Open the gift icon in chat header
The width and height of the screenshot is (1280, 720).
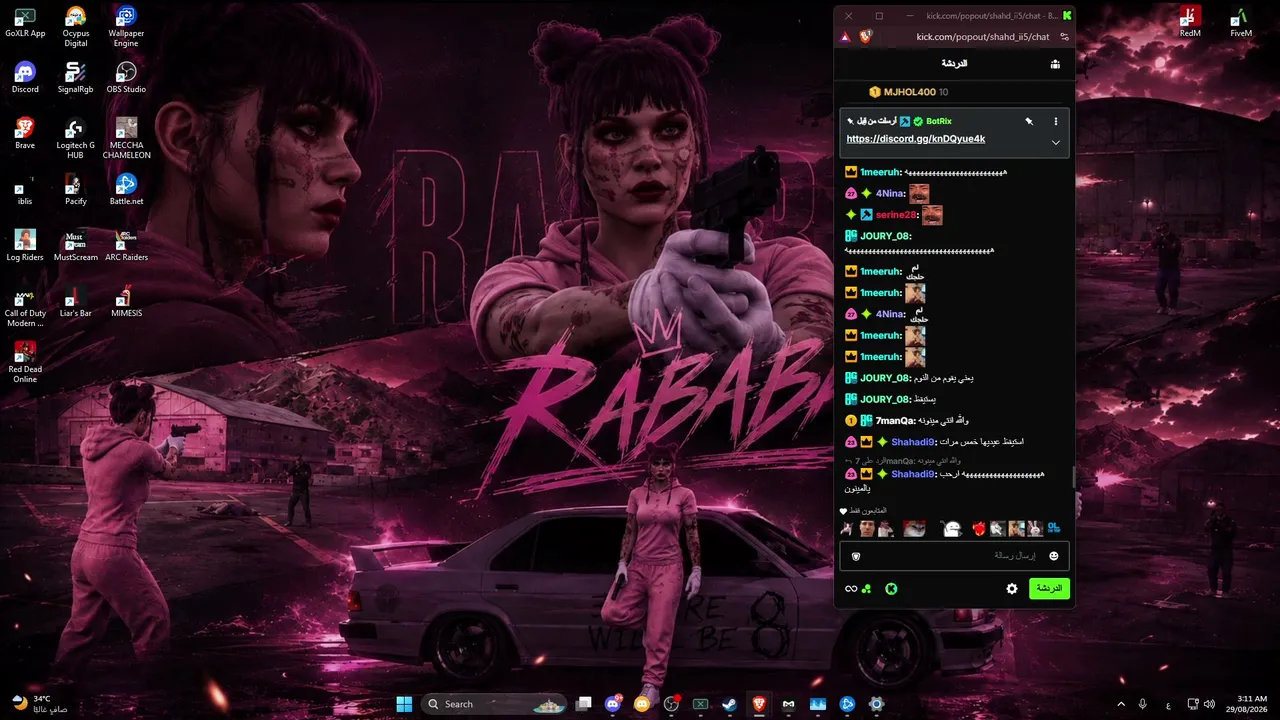pyautogui.click(x=1055, y=64)
